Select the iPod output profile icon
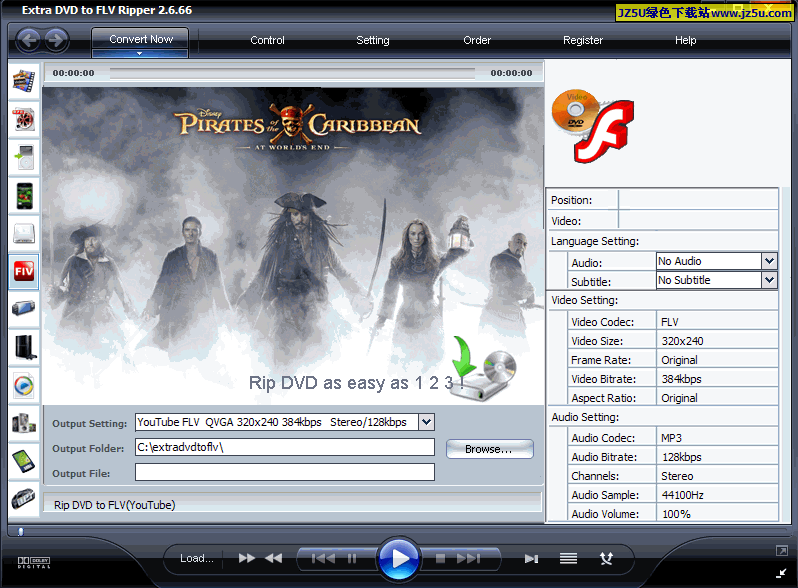 pyautogui.click(x=23, y=157)
